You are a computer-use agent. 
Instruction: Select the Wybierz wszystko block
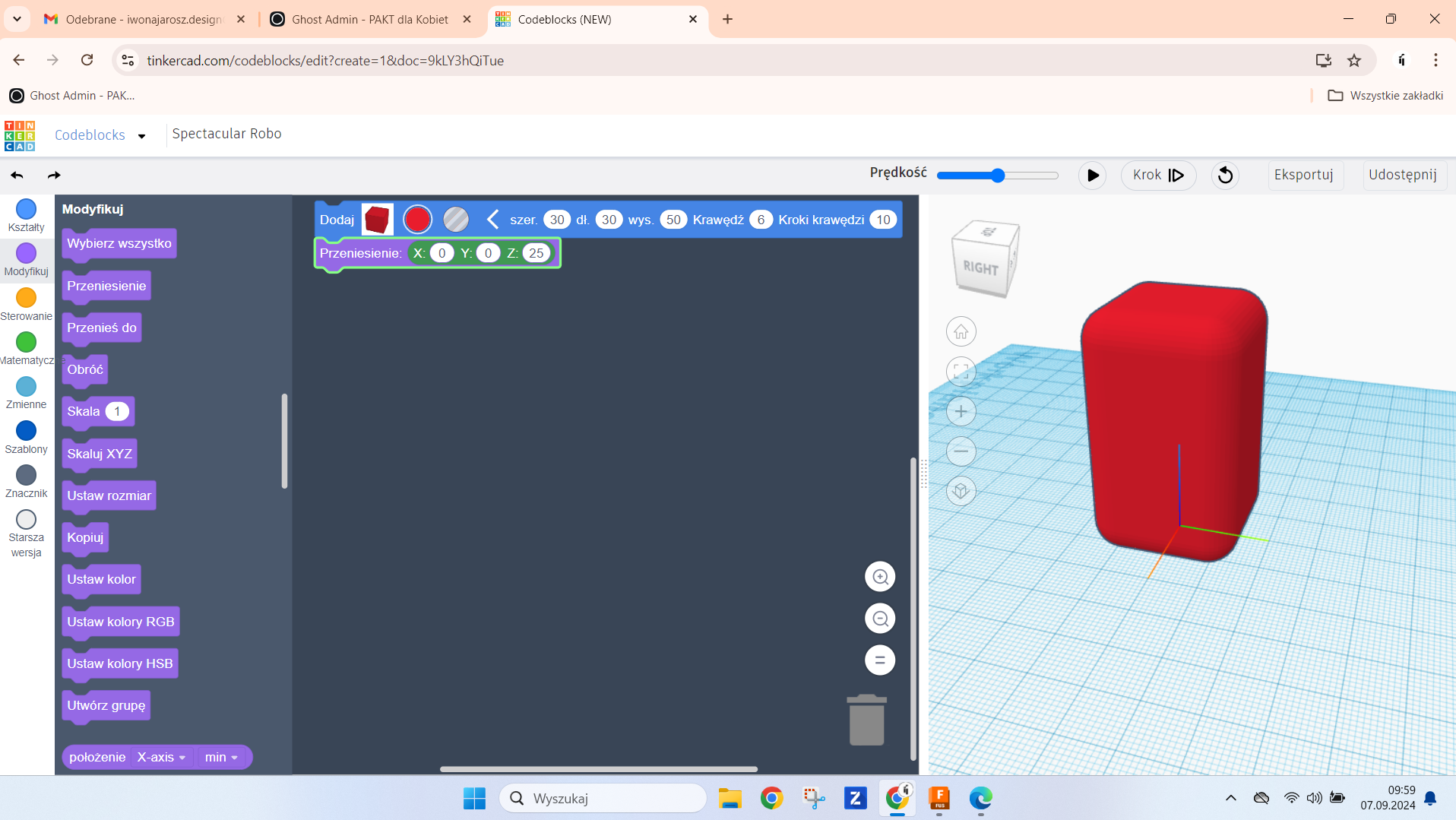coord(119,243)
